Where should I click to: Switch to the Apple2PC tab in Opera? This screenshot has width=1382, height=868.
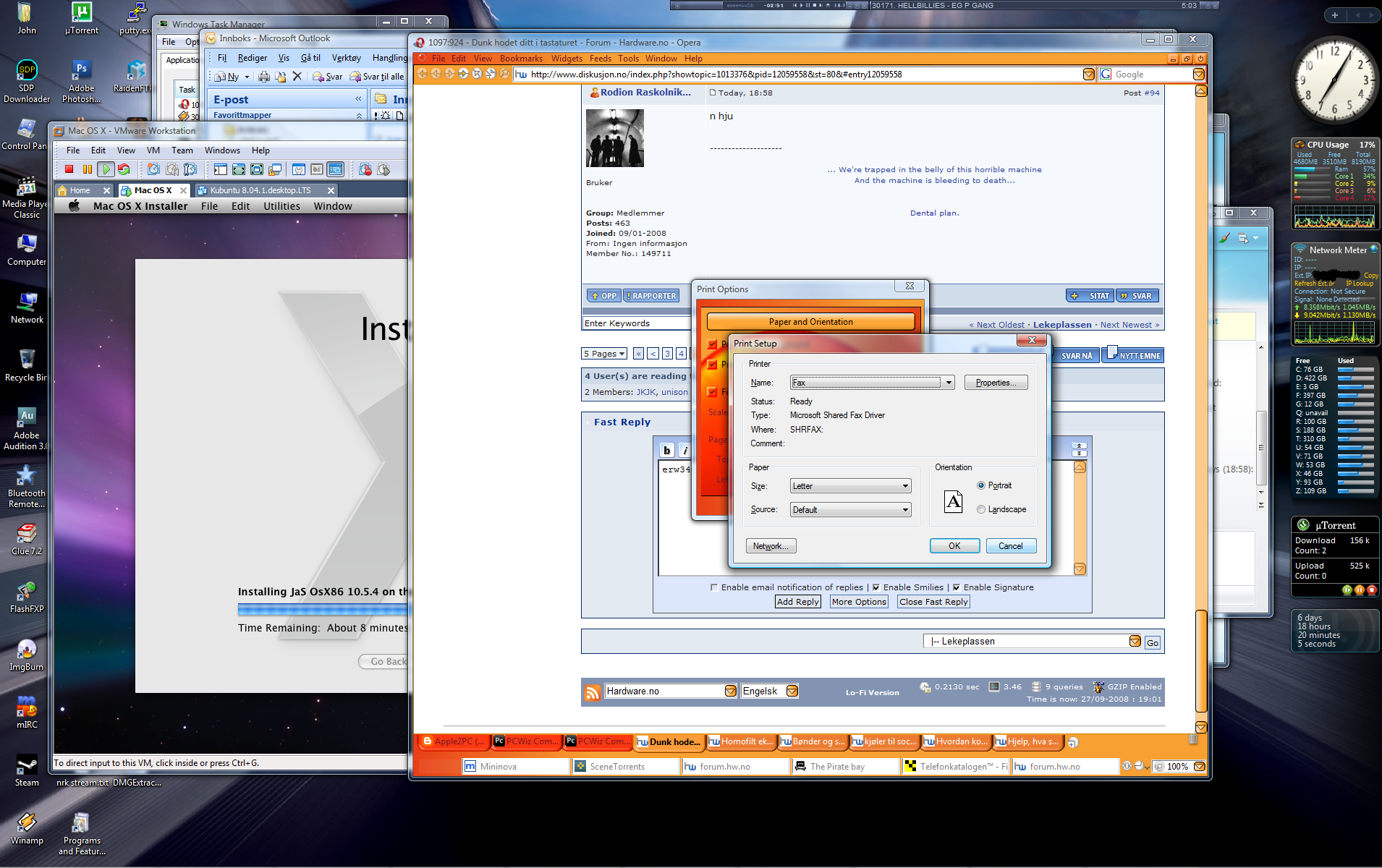(x=454, y=741)
